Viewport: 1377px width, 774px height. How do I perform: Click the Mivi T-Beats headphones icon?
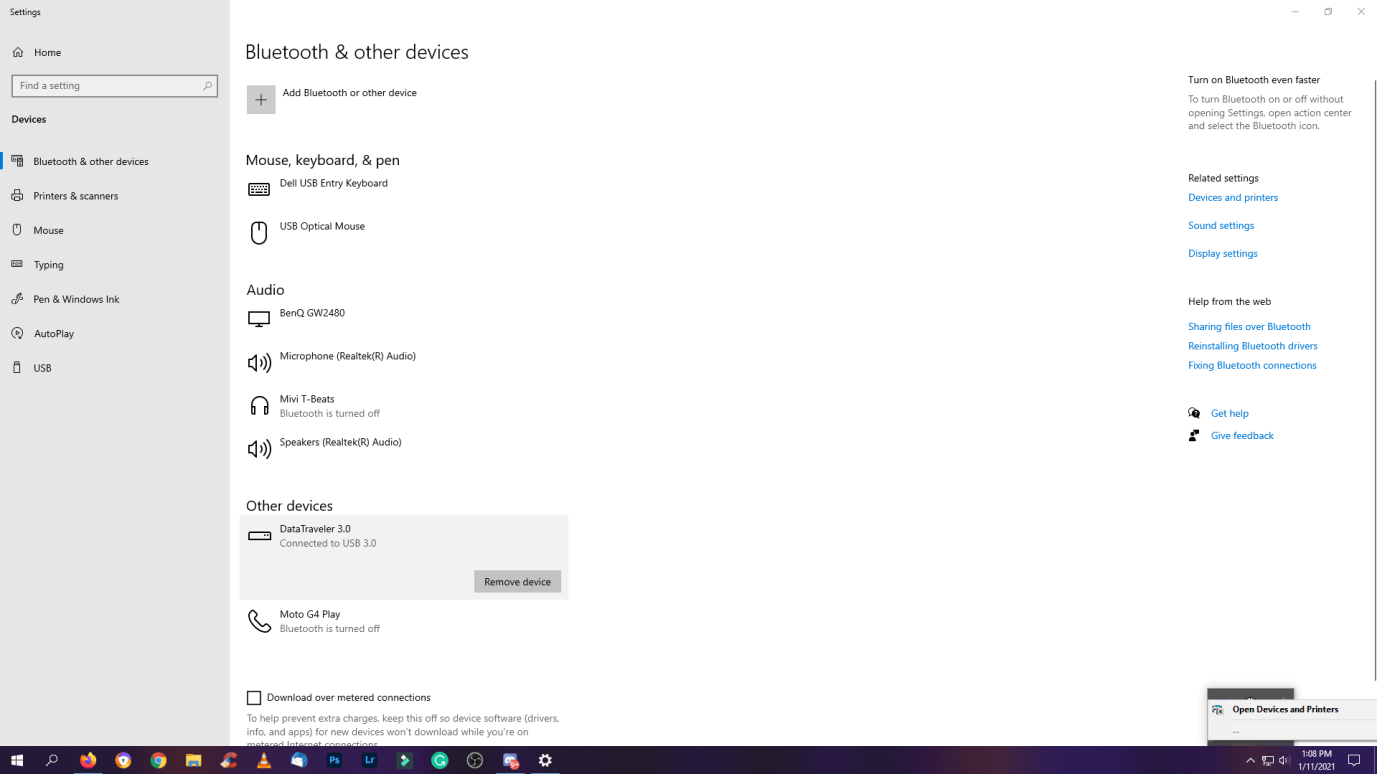pyautogui.click(x=259, y=406)
